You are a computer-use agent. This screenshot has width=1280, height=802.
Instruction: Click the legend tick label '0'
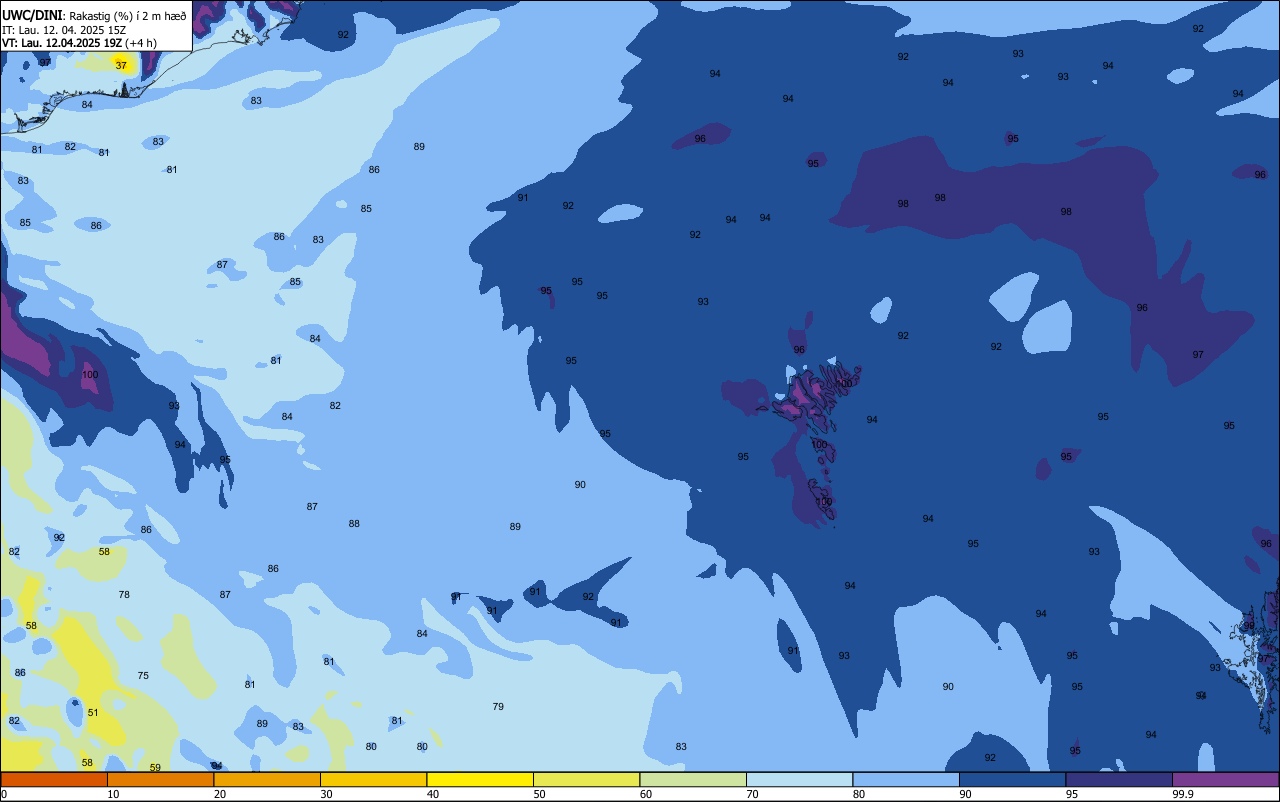tap(4, 794)
